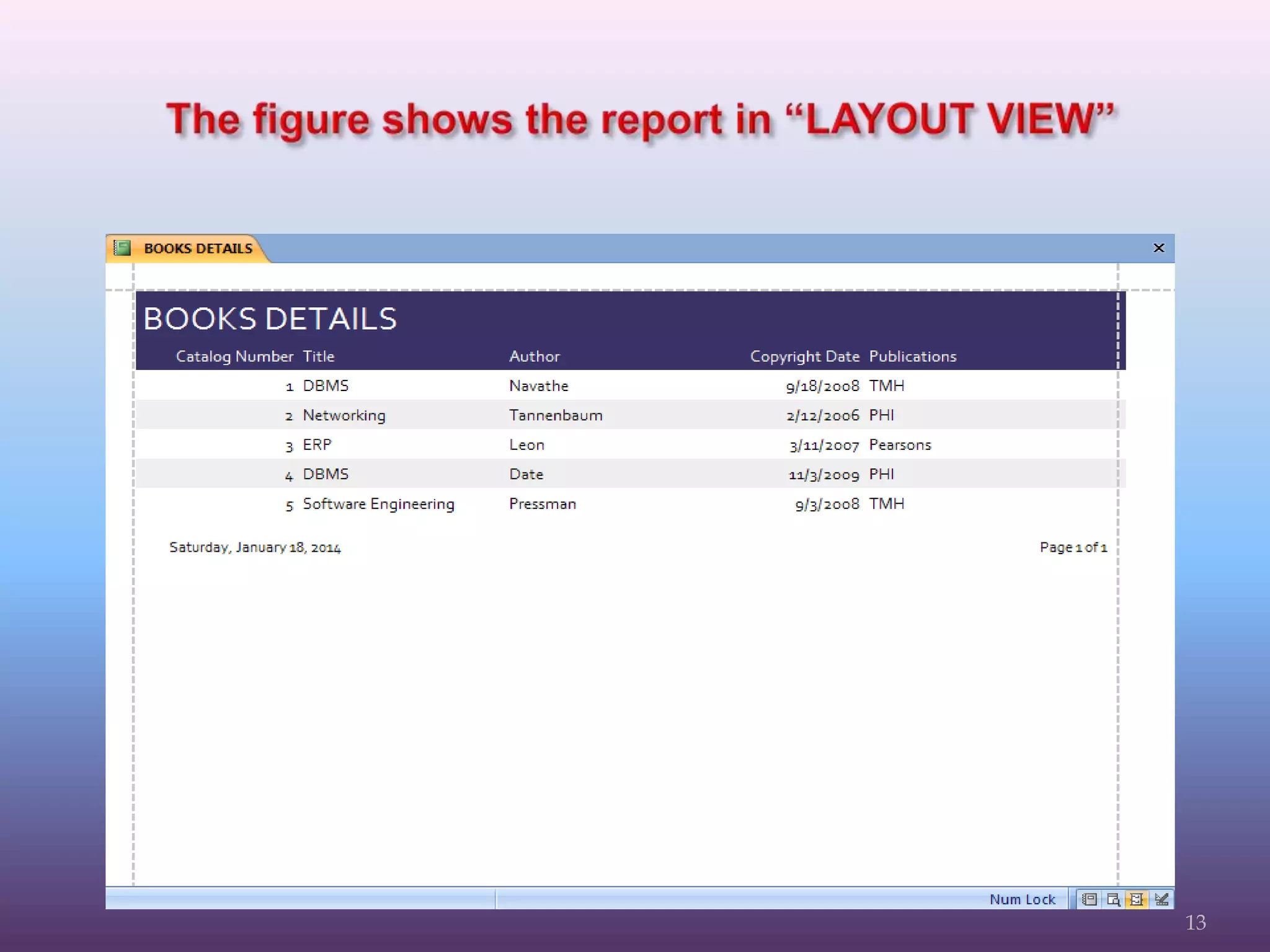1270x952 pixels.
Task: Select the BOOKS DETAILS report title
Action: tap(270, 319)
